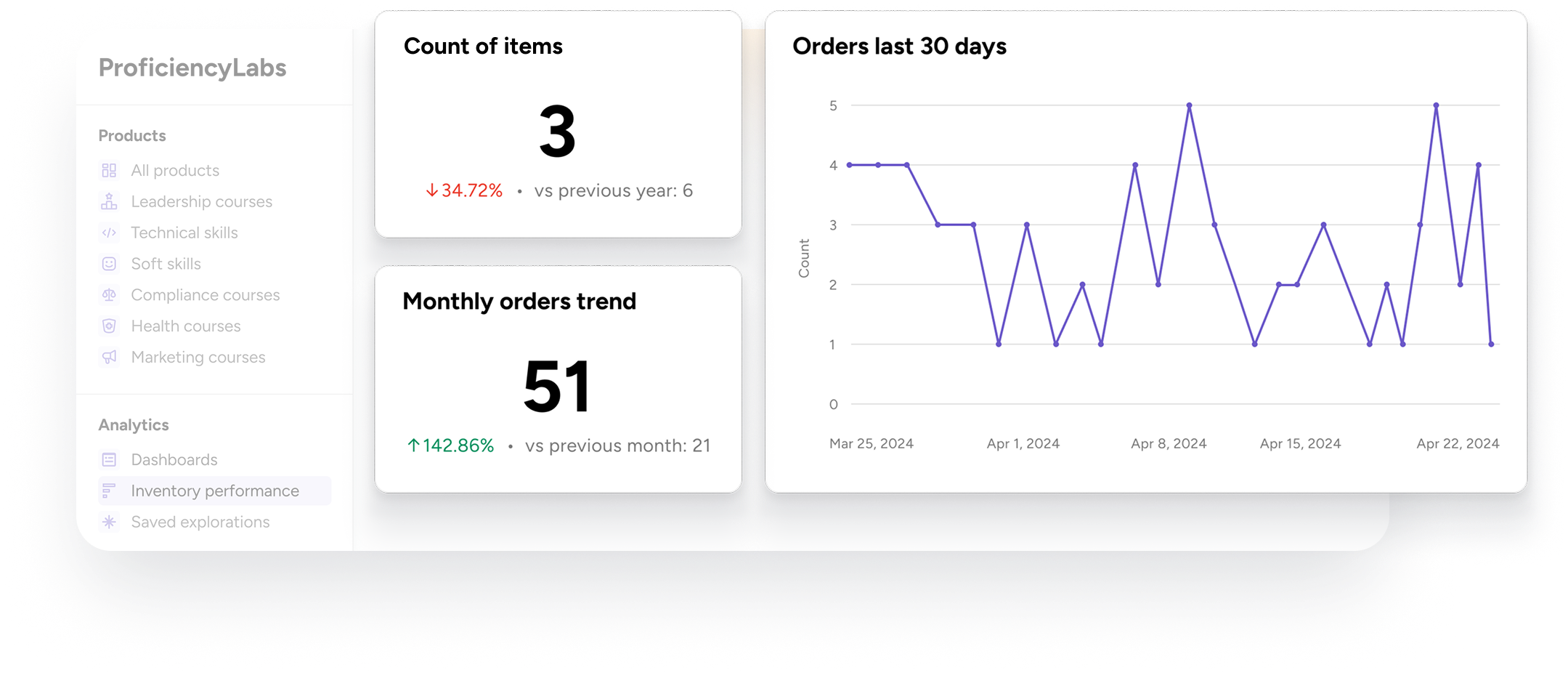Image resolution: width=1568 pixels, height=673 pixels.
Task: Click the y-axis tick label 0
Action: coord(833,404)
